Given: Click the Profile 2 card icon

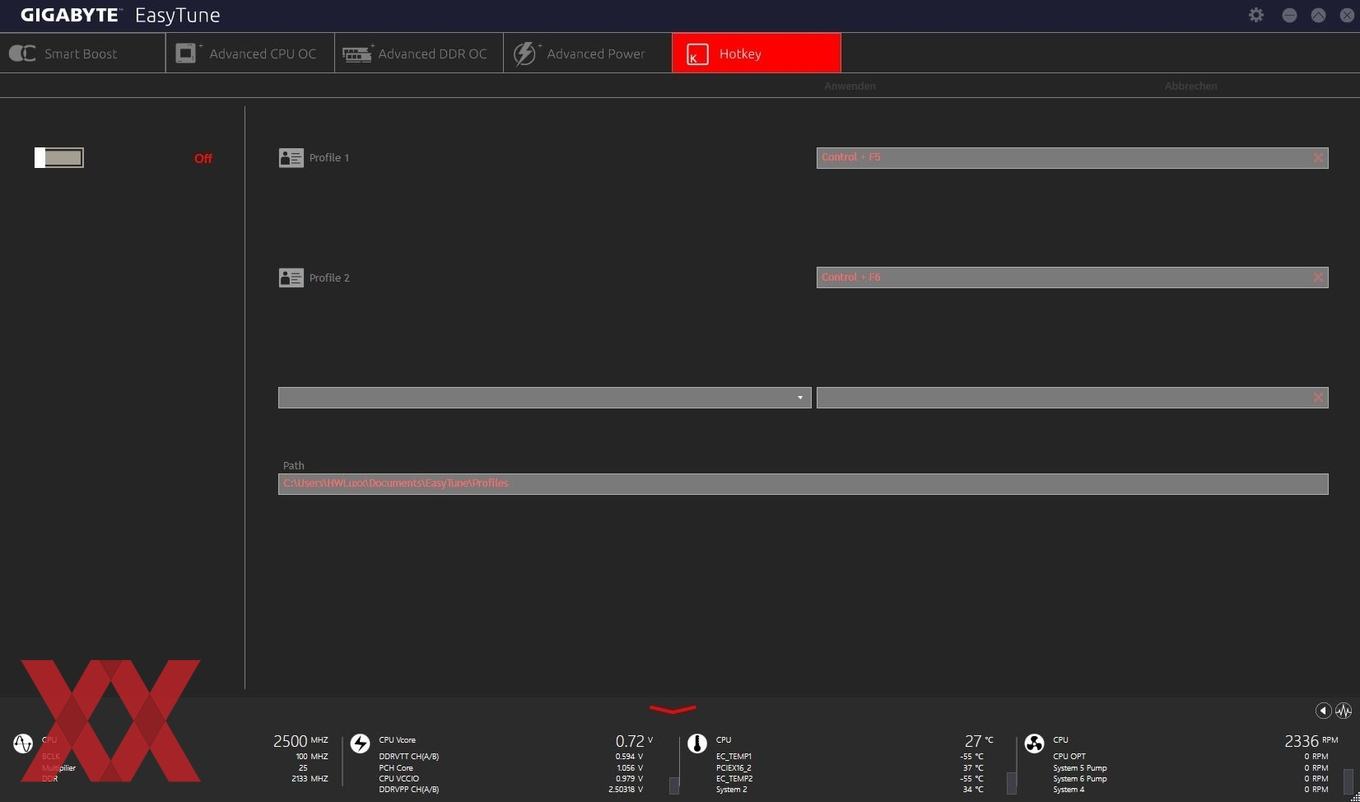Looking at the screenshot, I should tap(291, 278).
